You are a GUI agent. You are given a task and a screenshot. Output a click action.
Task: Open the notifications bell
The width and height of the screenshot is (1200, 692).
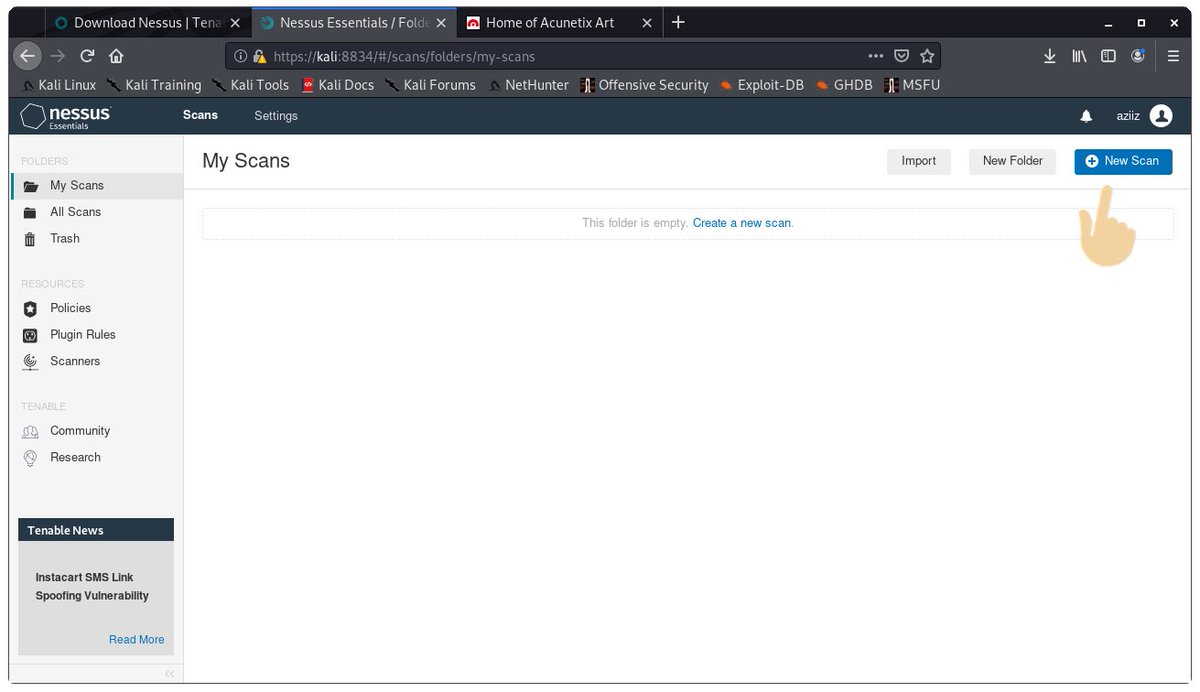1086,117
